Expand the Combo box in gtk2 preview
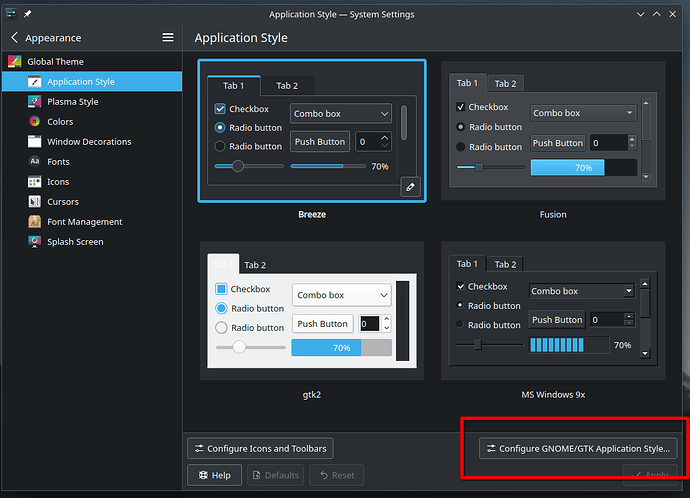The height and width of the screenshot is (498, 690). click(x=341, y=295)
